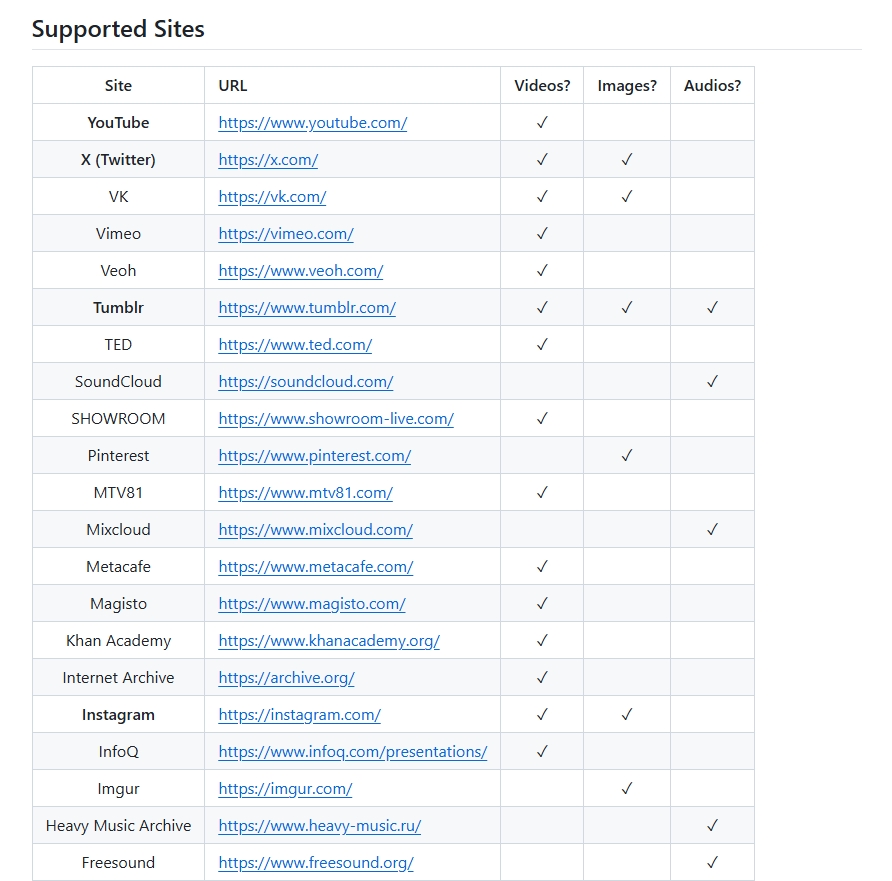Screen dimensions: 892x881
Task: Visit the freesound.org link
Action: tap(316, 863)
